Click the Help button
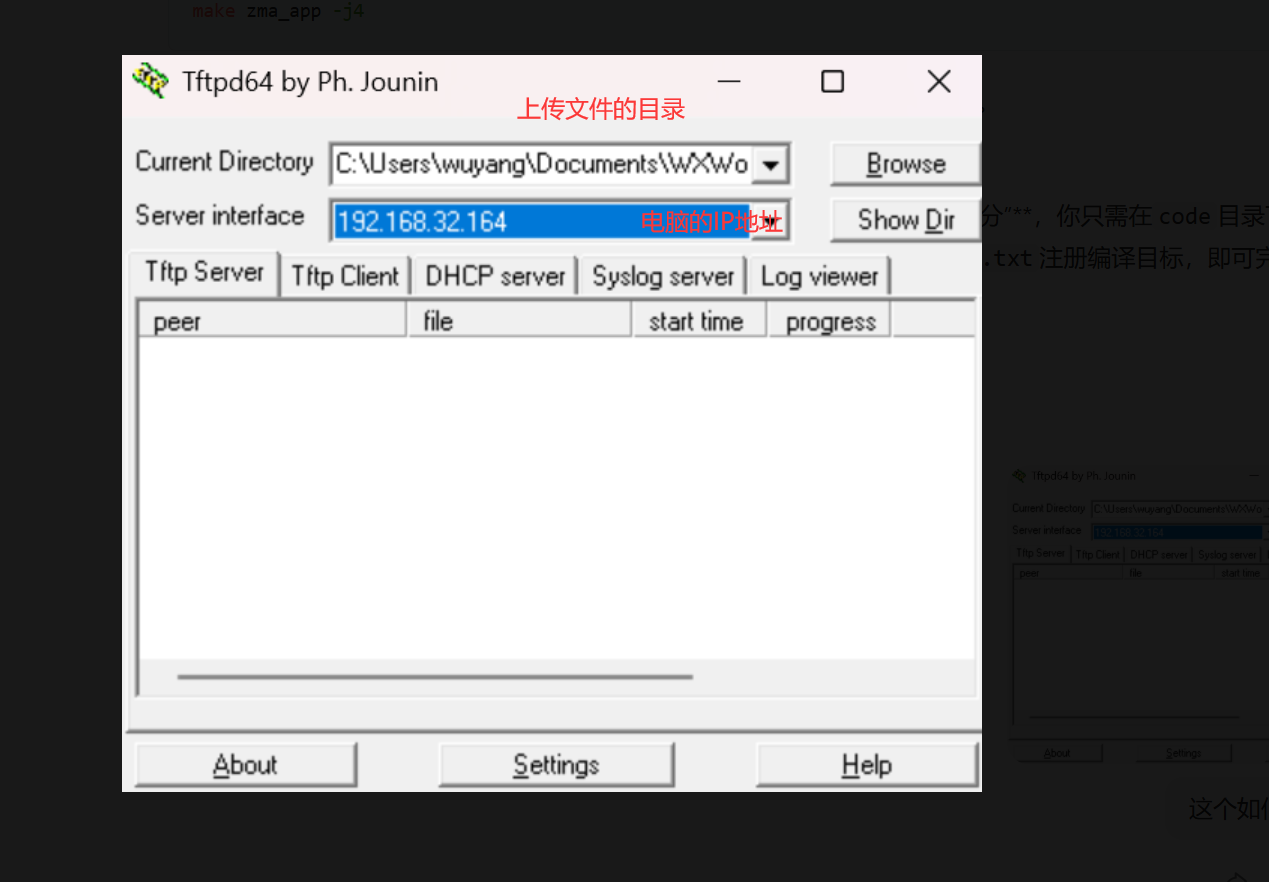The height and width of the screenshot is (882, 1269). (x=866, y=765)
